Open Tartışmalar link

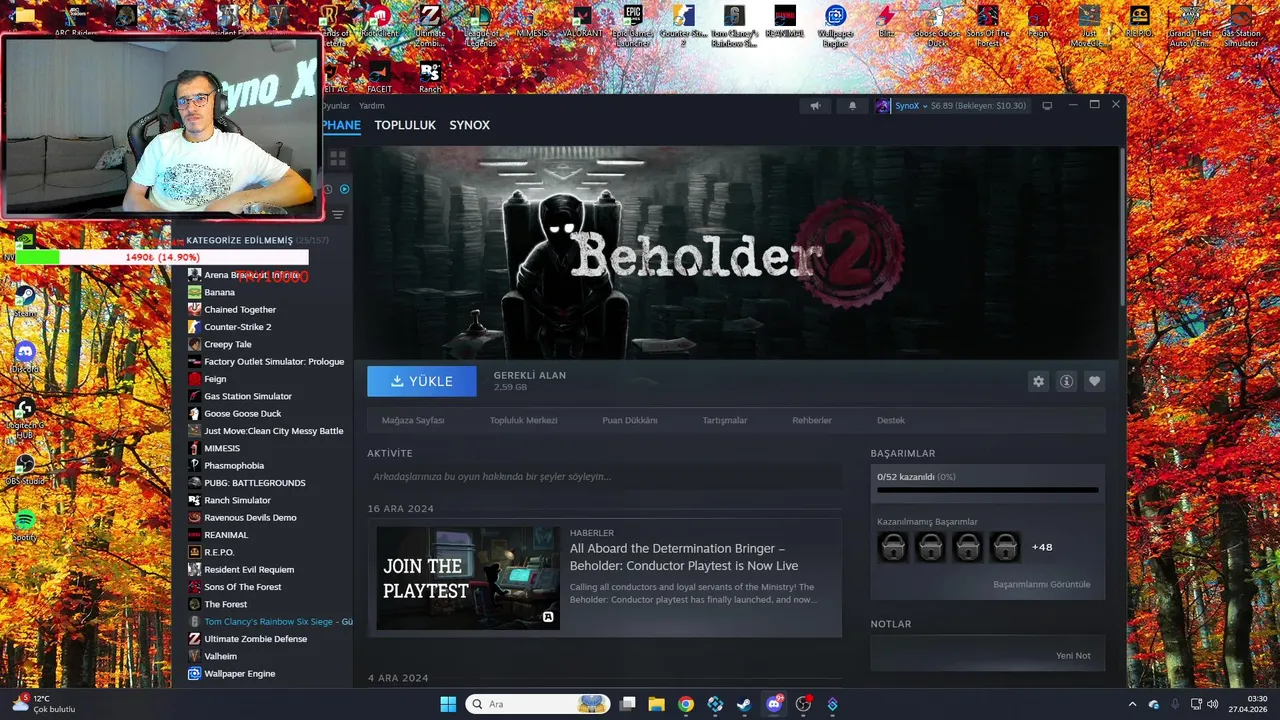[x=725, y=421]
